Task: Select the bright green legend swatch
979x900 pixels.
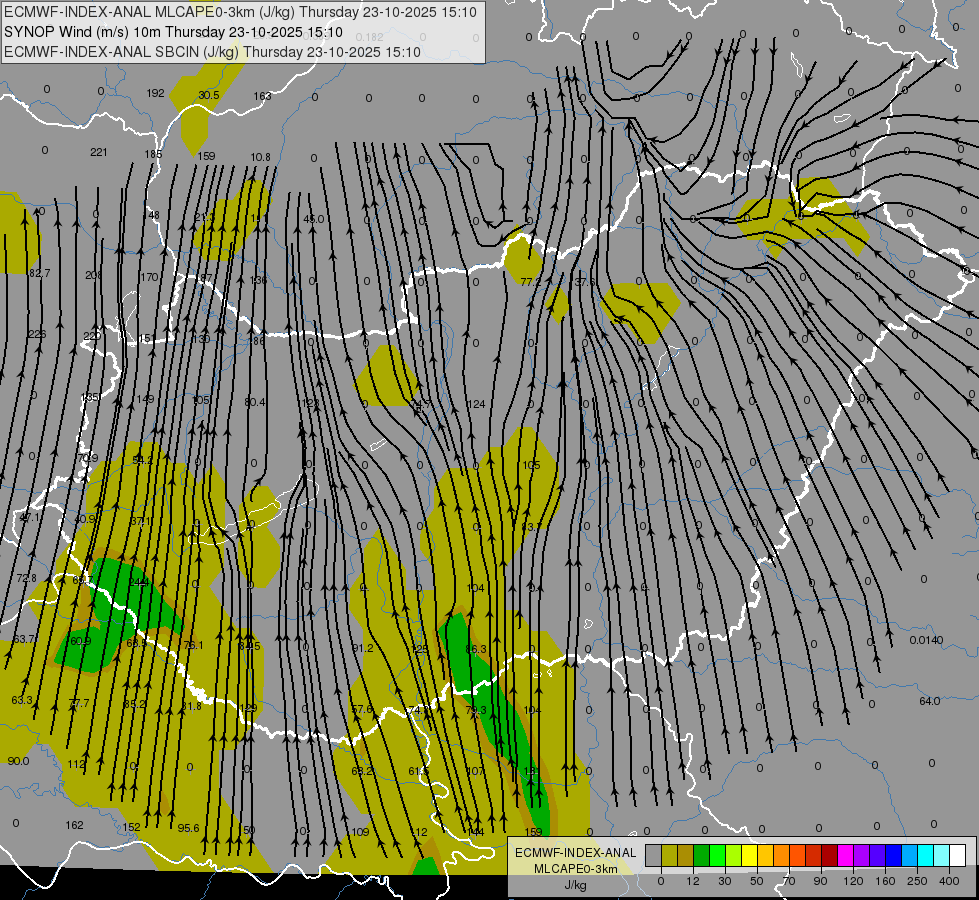Action: tap(718, 855)
